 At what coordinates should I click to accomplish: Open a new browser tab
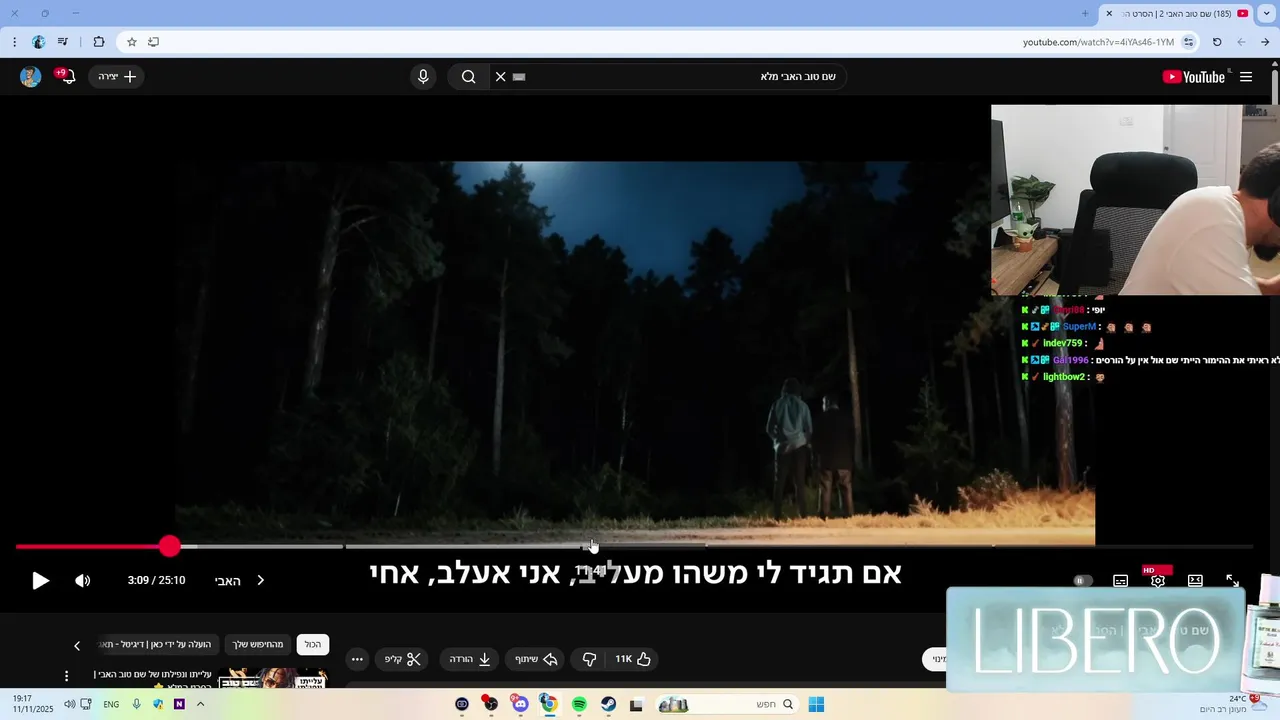1085,13
